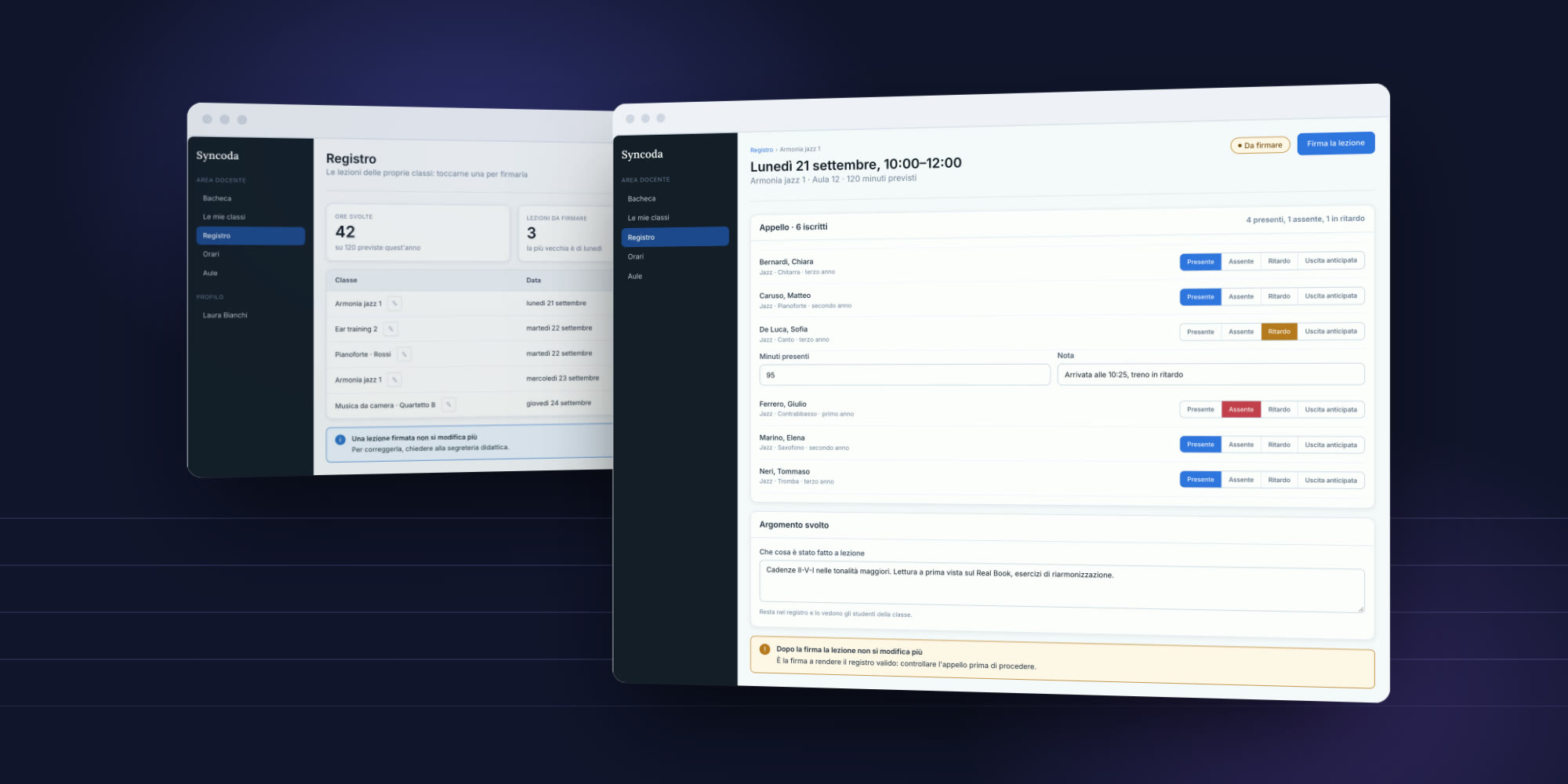
Task: Click into the Nota field for De Luca, Sofia
Action: click(1210, 375)
